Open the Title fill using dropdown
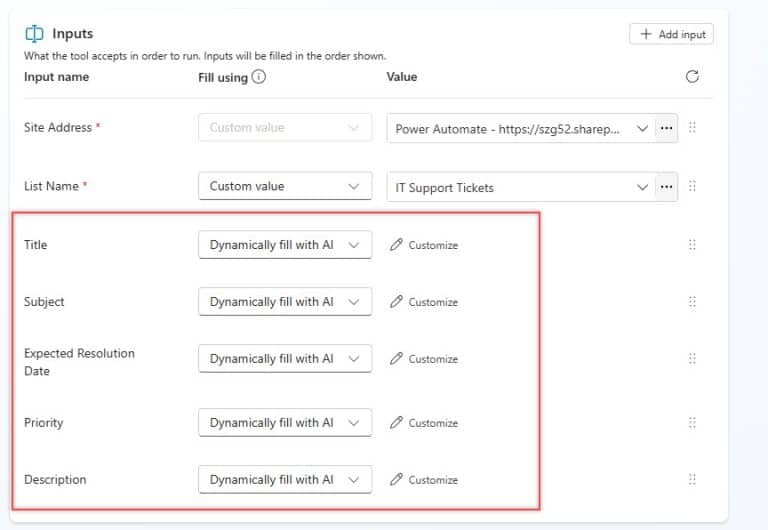The height and width of the screenshot is (530, 768). tap(285, 245)
